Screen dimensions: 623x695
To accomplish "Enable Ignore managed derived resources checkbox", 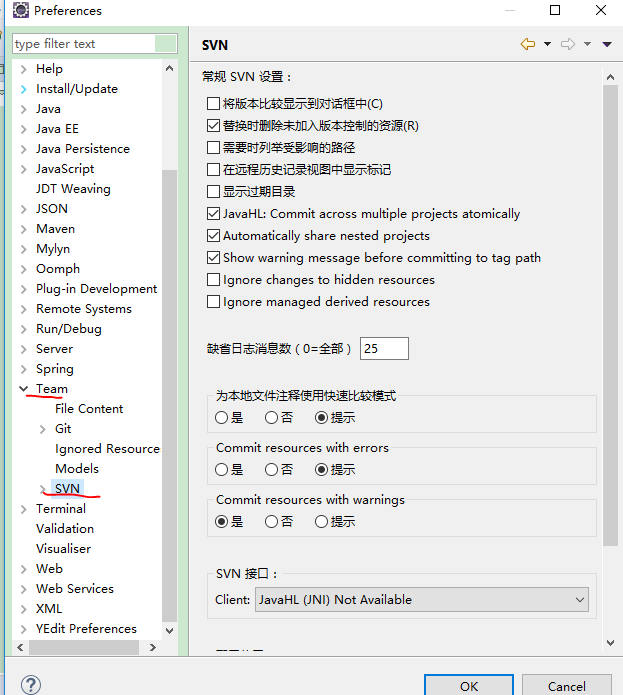I will coord(213,301).
